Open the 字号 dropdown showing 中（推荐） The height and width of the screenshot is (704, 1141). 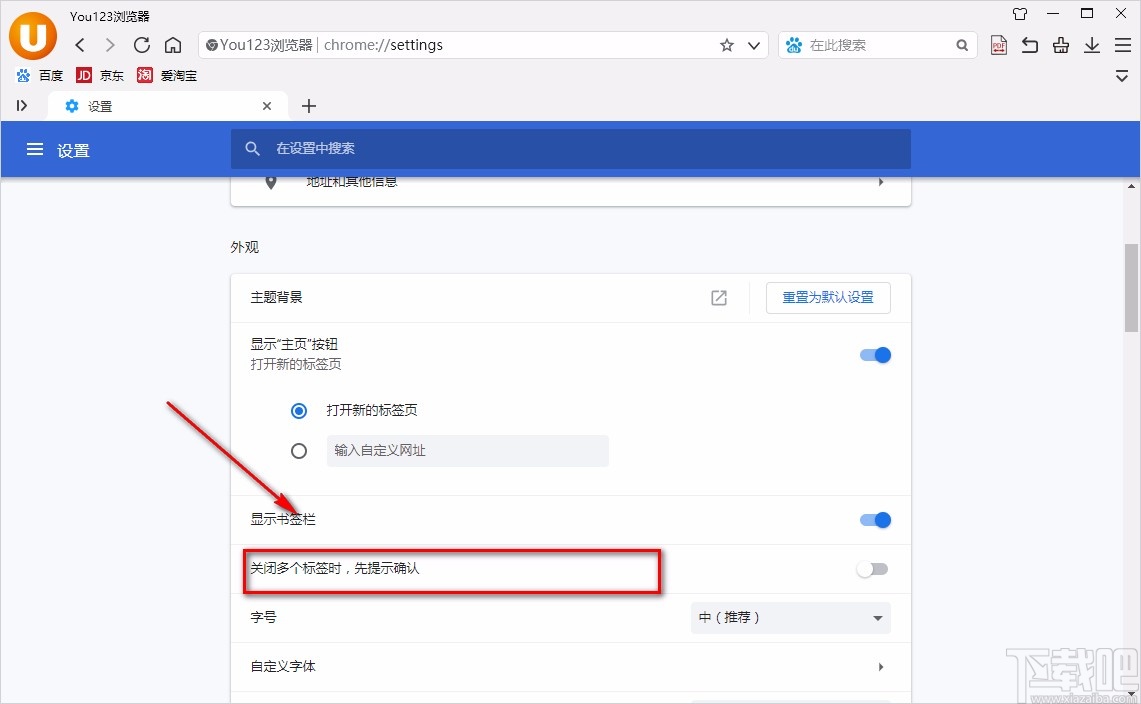point(790,617)
